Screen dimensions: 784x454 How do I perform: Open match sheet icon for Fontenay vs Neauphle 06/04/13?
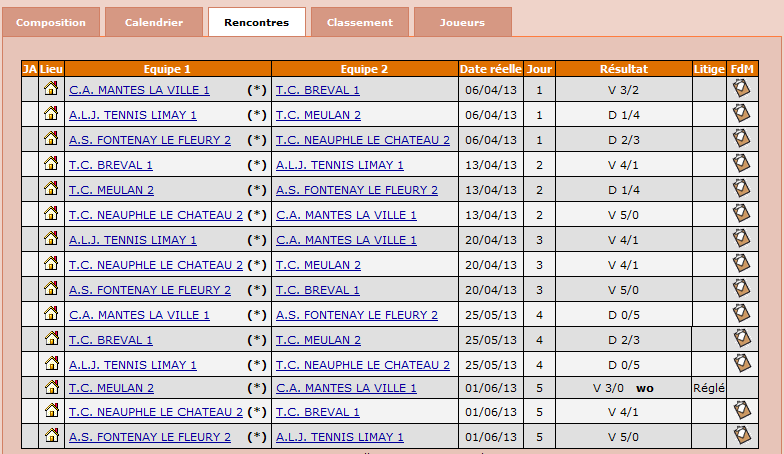(742, 138)
